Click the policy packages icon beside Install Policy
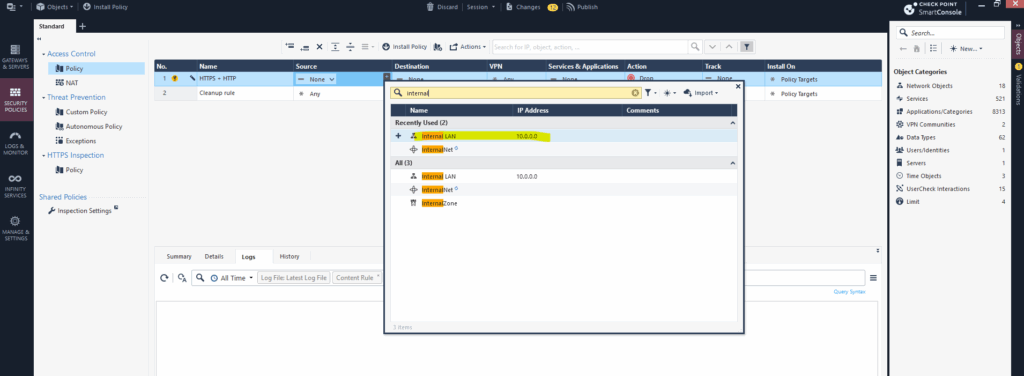Viewport: 1024px width, 376px height. [437, 47]
